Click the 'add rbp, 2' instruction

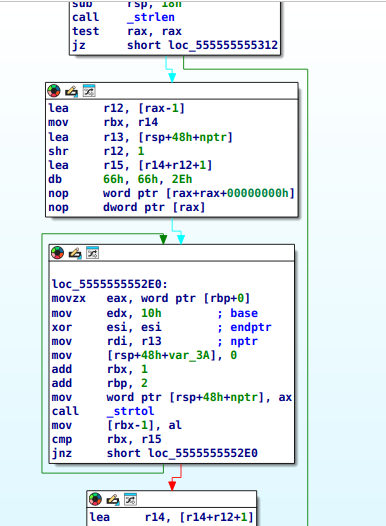click(100, 383)
